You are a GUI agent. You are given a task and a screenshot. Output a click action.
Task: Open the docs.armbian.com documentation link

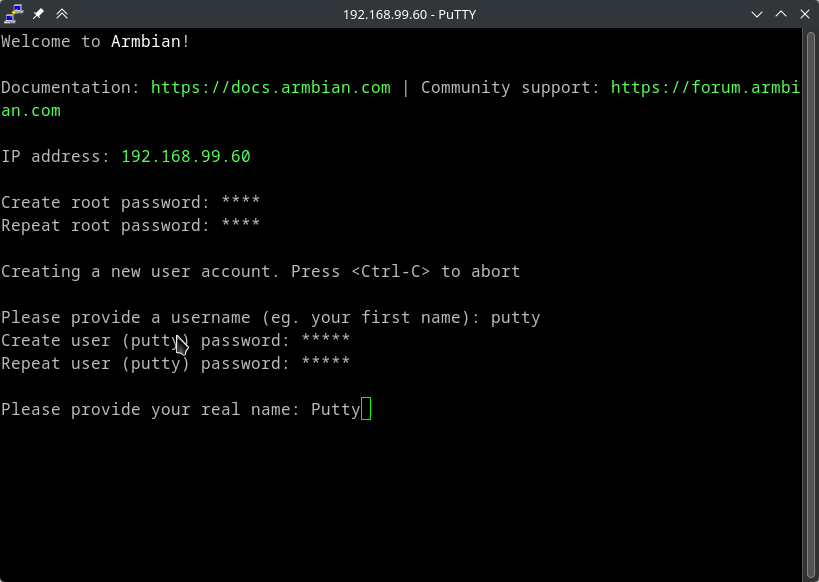tap(270, 87)
